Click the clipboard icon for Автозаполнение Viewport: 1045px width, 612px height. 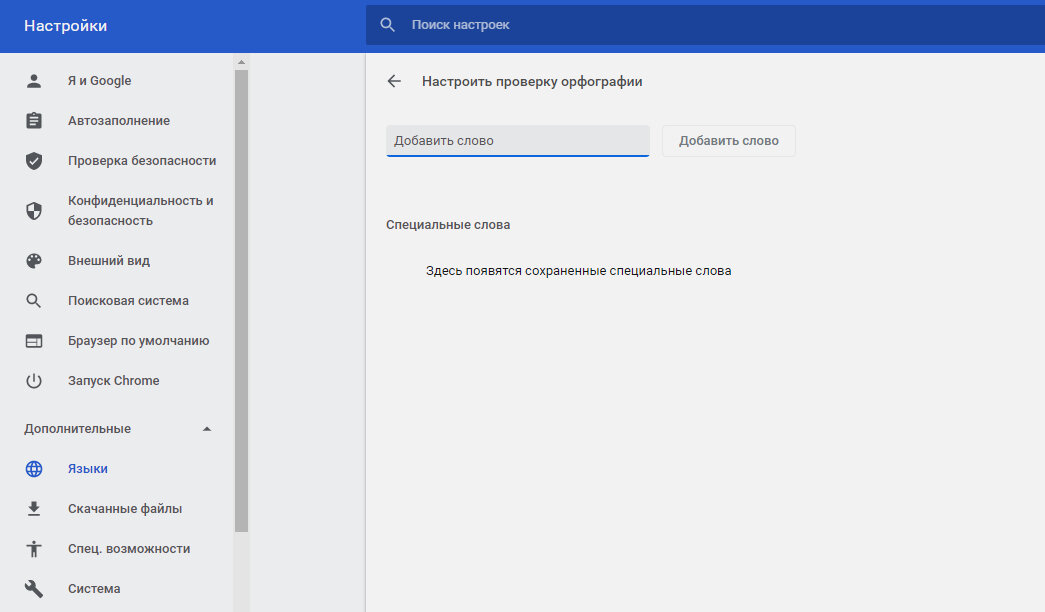34,121
